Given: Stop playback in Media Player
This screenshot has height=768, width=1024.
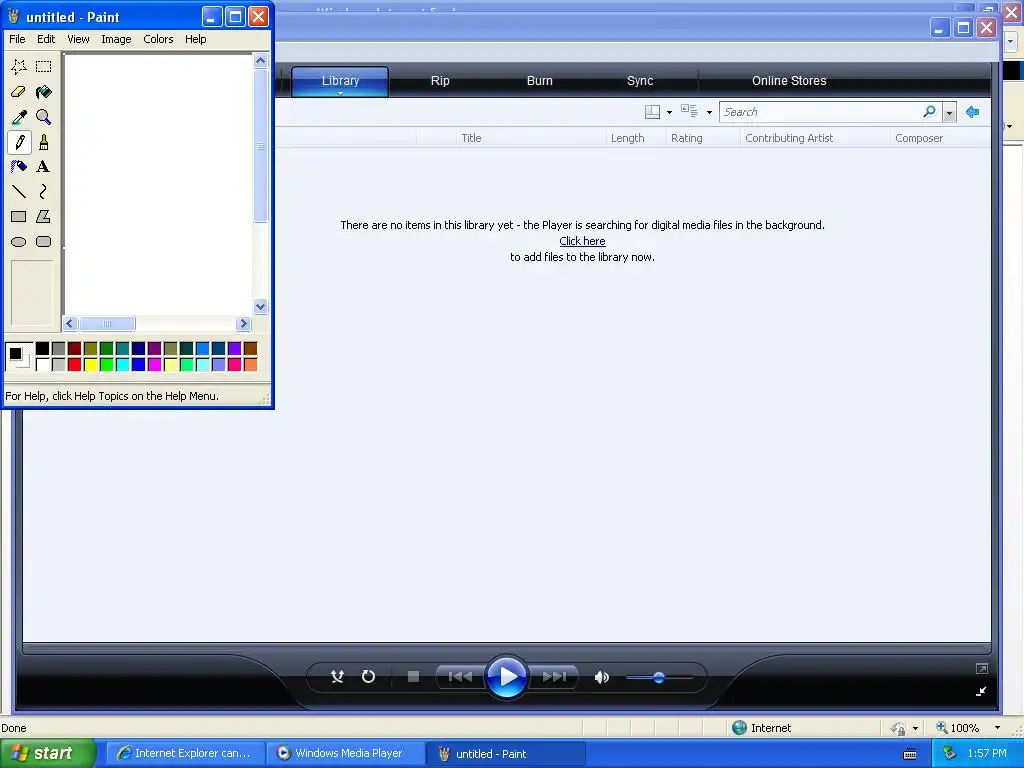Looking at the screenshot, I should click(x=413, y=677).
